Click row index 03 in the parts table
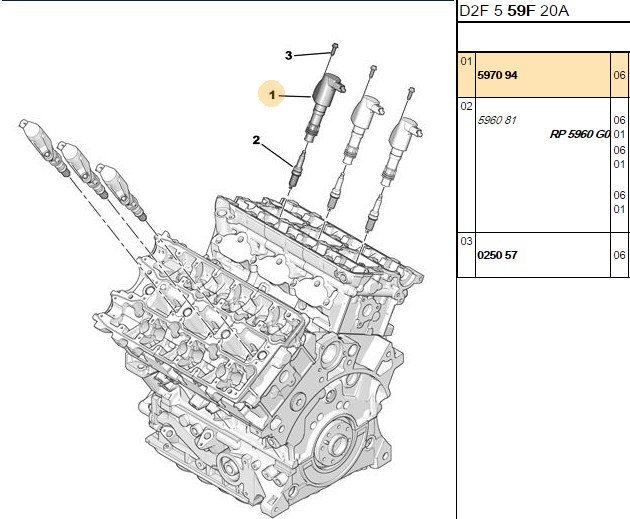The image size is (630, 519). (466, 241)
